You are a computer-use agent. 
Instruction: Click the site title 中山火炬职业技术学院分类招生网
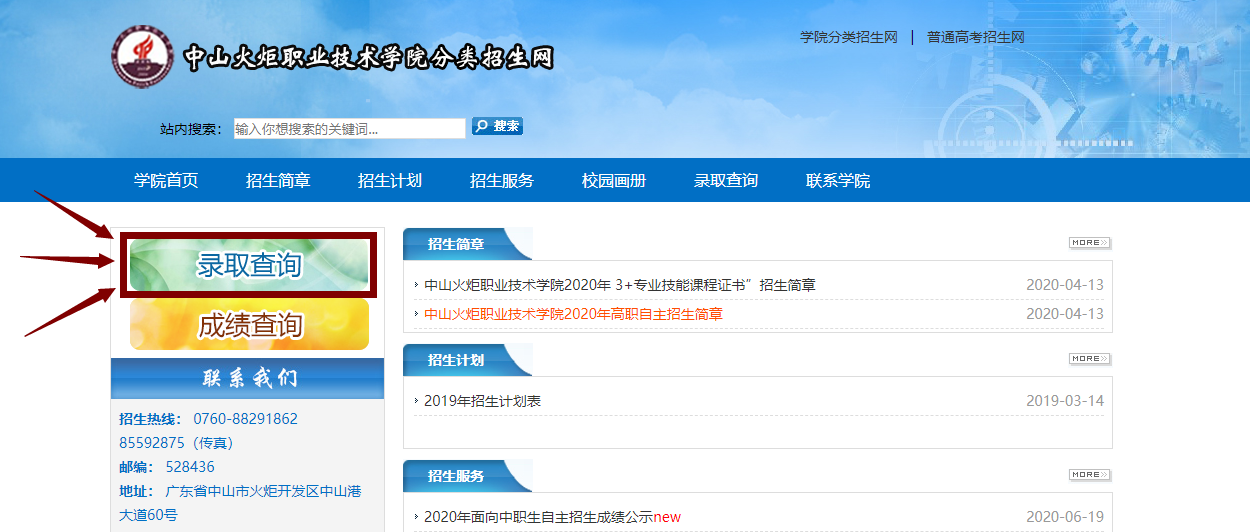pos(368,57)
